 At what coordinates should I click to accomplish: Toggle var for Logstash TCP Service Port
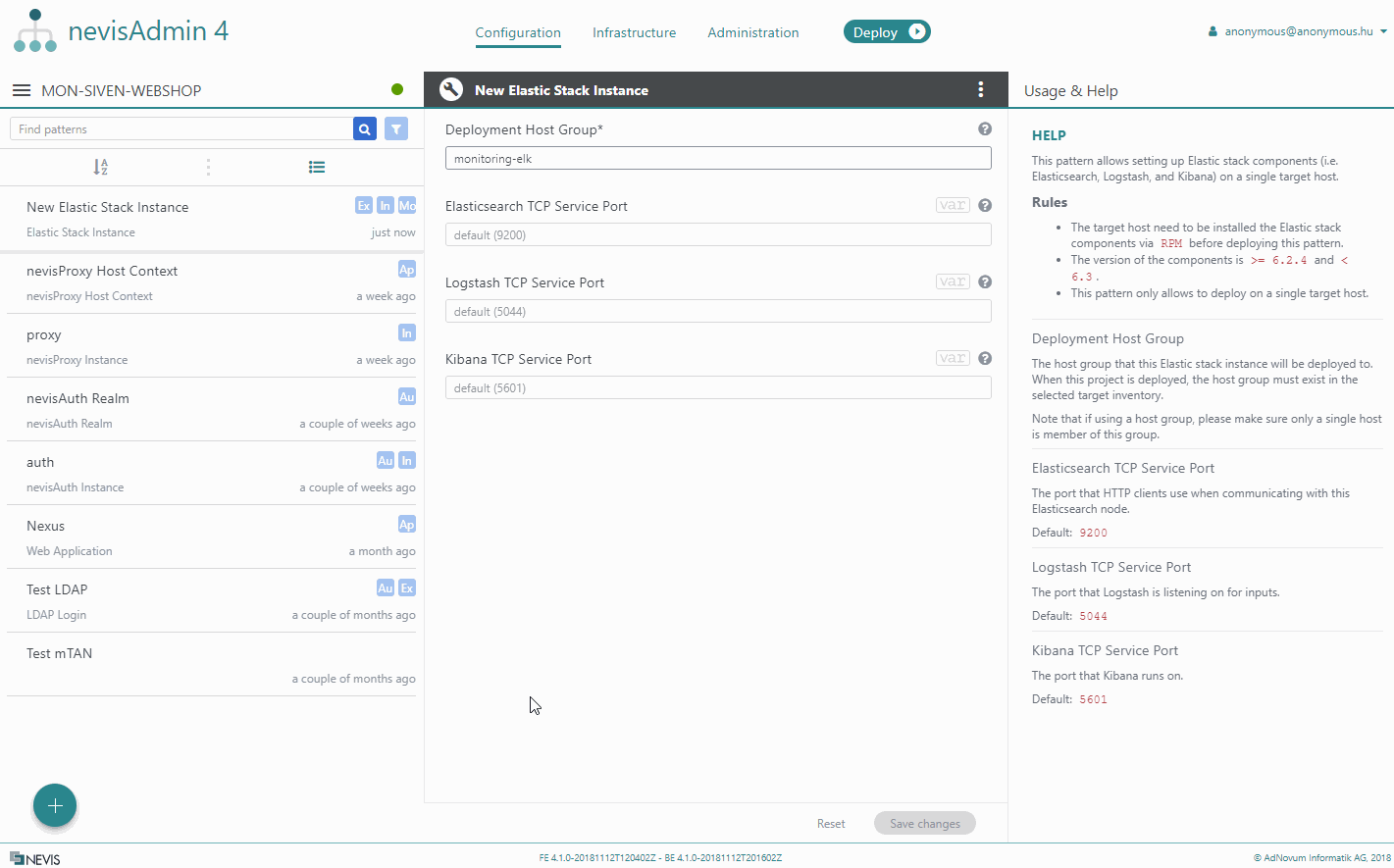coord(953,281)
